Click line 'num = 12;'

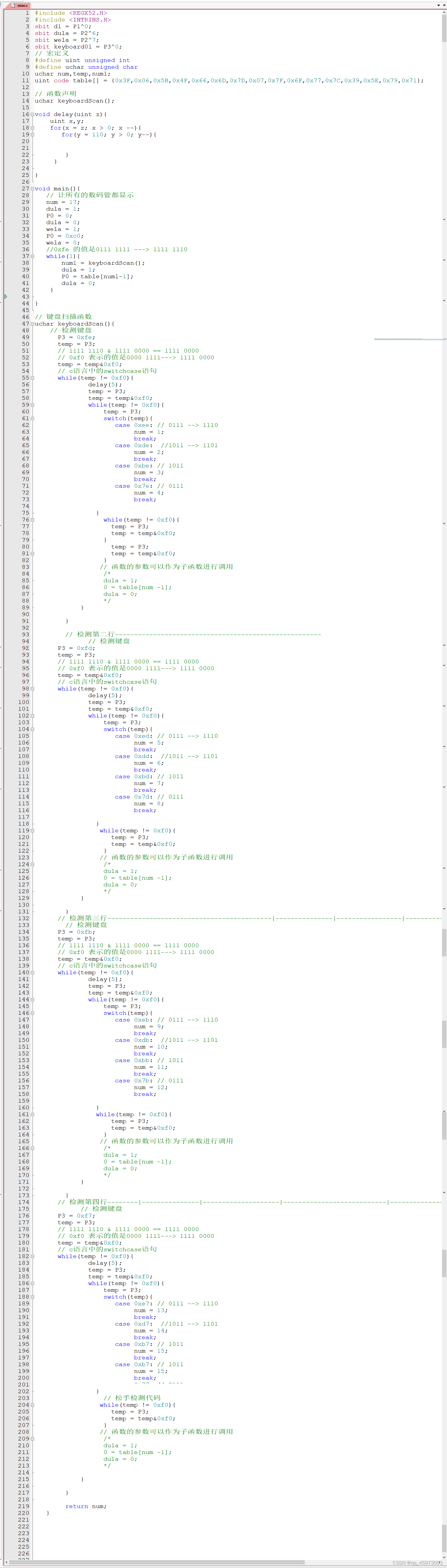pyautogui.click(x=150, y=1087)
